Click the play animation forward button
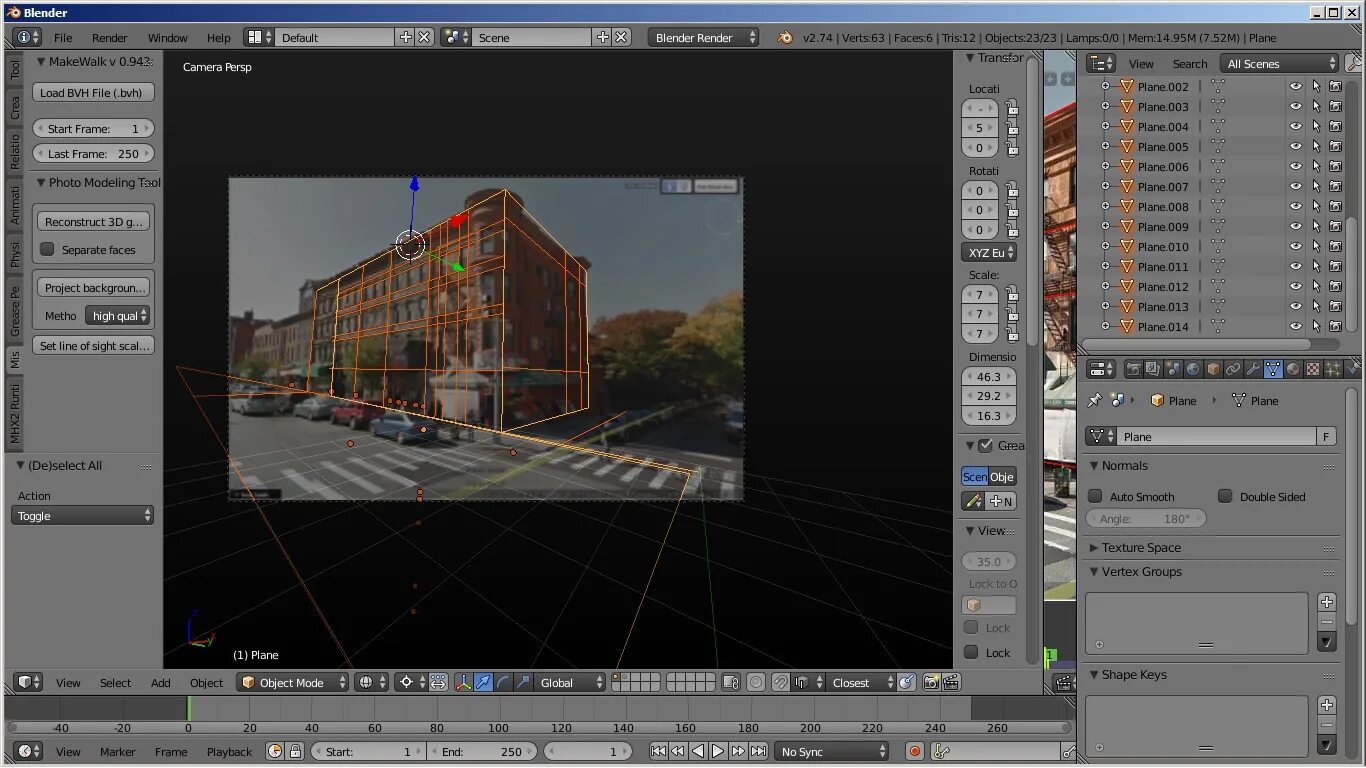This screenshot has height=768, width=1366. coord(718,751)
